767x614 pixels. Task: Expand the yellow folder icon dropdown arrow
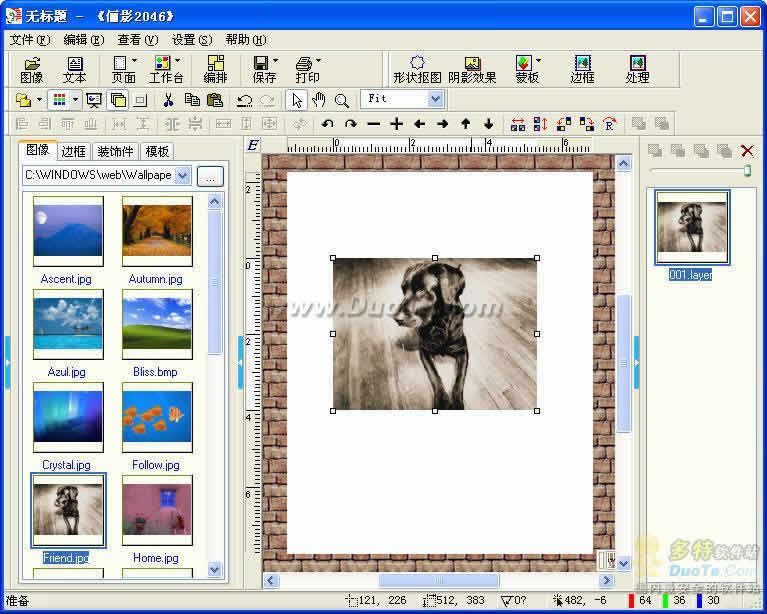click(39, 100)
